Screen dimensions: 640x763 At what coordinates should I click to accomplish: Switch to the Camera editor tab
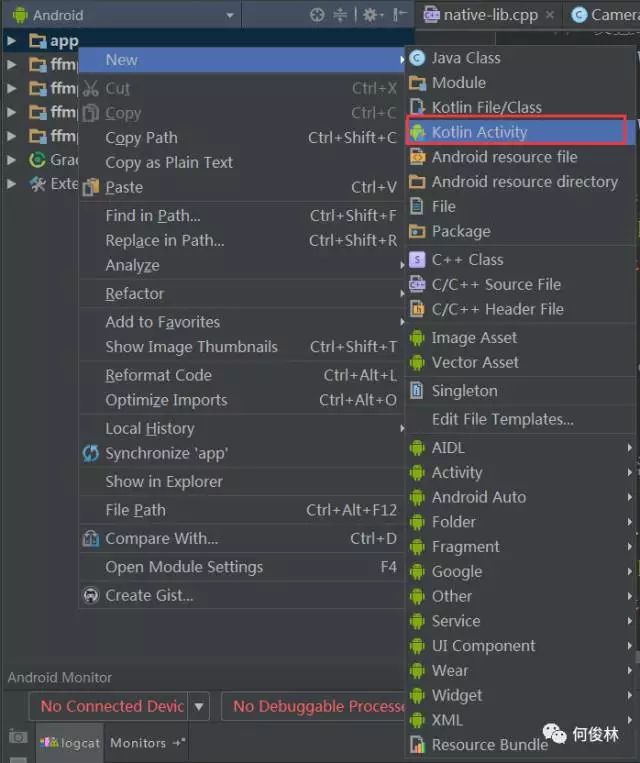(x=603, y=15)
